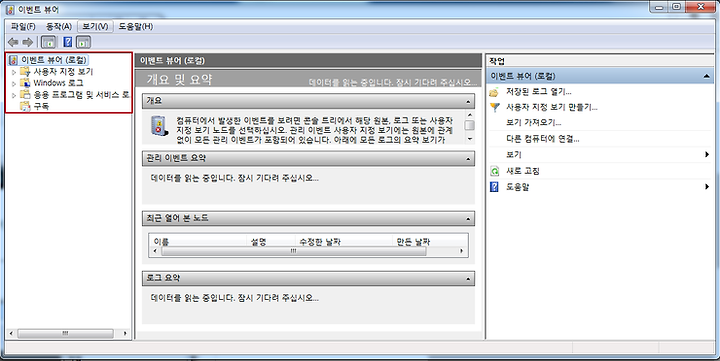Click 사용자 지정 보기 만들기... action
The height and width of the screenshot is (361, 720).
pos(551,107)
